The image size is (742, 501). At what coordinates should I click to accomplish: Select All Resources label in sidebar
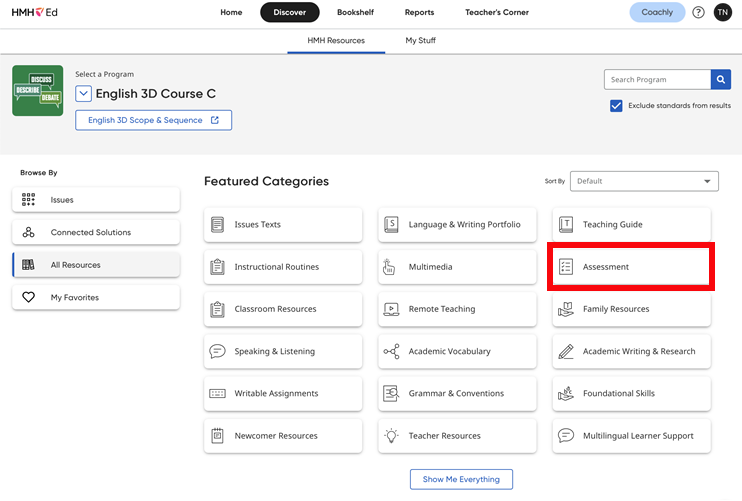click(76, 265)
